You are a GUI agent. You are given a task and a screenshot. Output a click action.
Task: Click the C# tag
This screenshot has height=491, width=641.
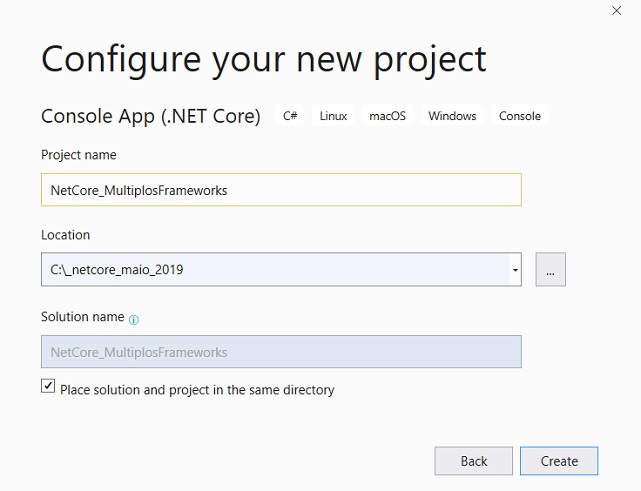coord(290,116)
